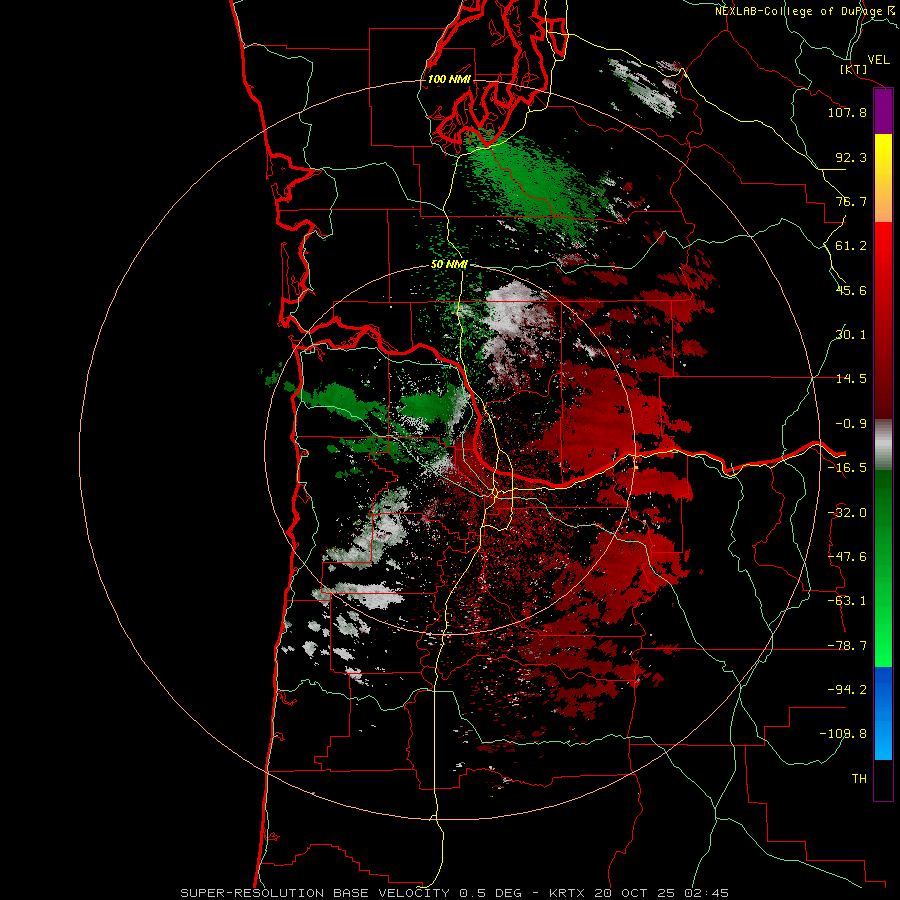Image resolution: width=900 pixels, height=900 pixels.
Task: Click the 100 NMI range ring label
Action: (x=449, y=79)
